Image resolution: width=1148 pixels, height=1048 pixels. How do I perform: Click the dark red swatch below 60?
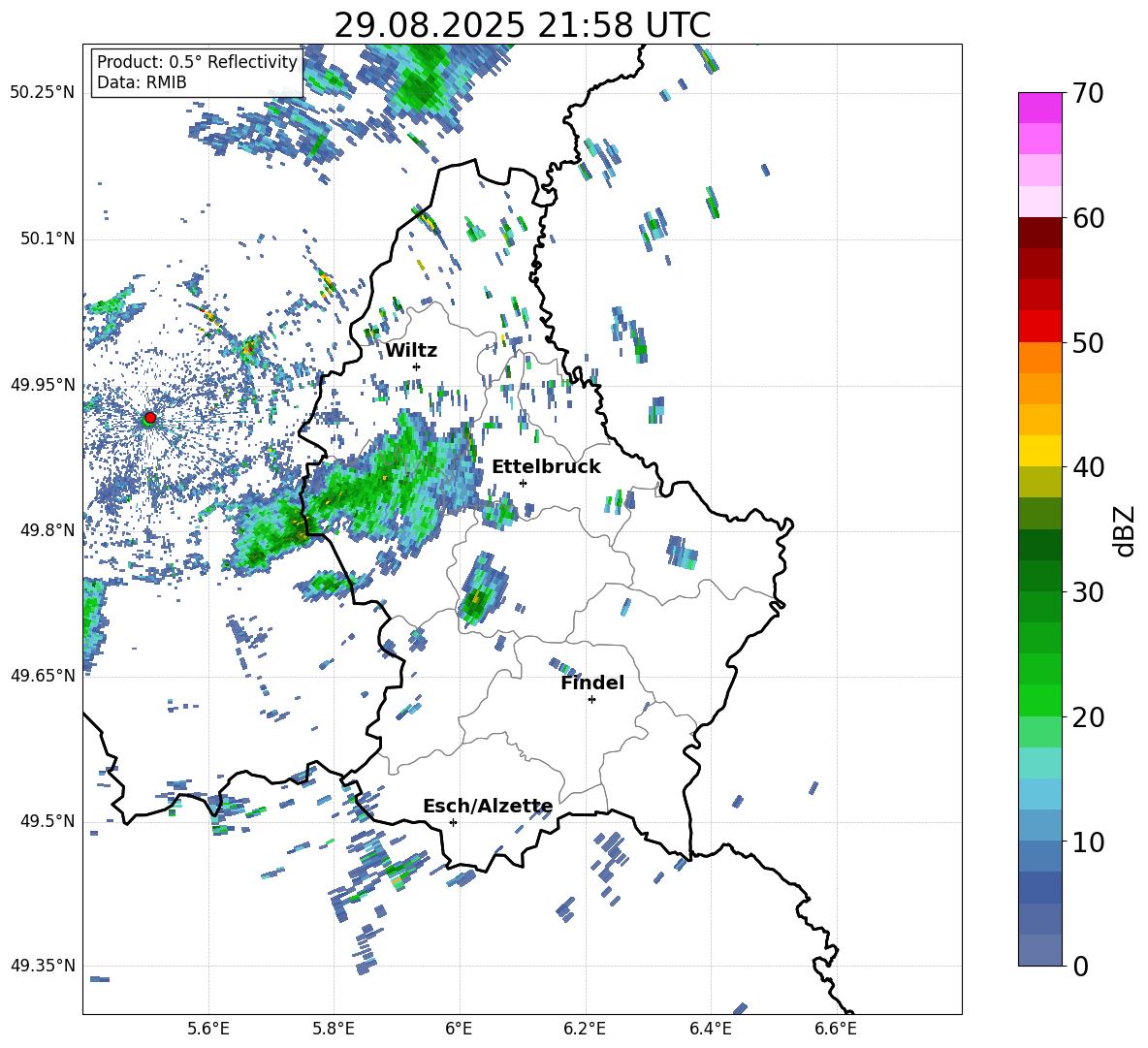point(1039,233)
